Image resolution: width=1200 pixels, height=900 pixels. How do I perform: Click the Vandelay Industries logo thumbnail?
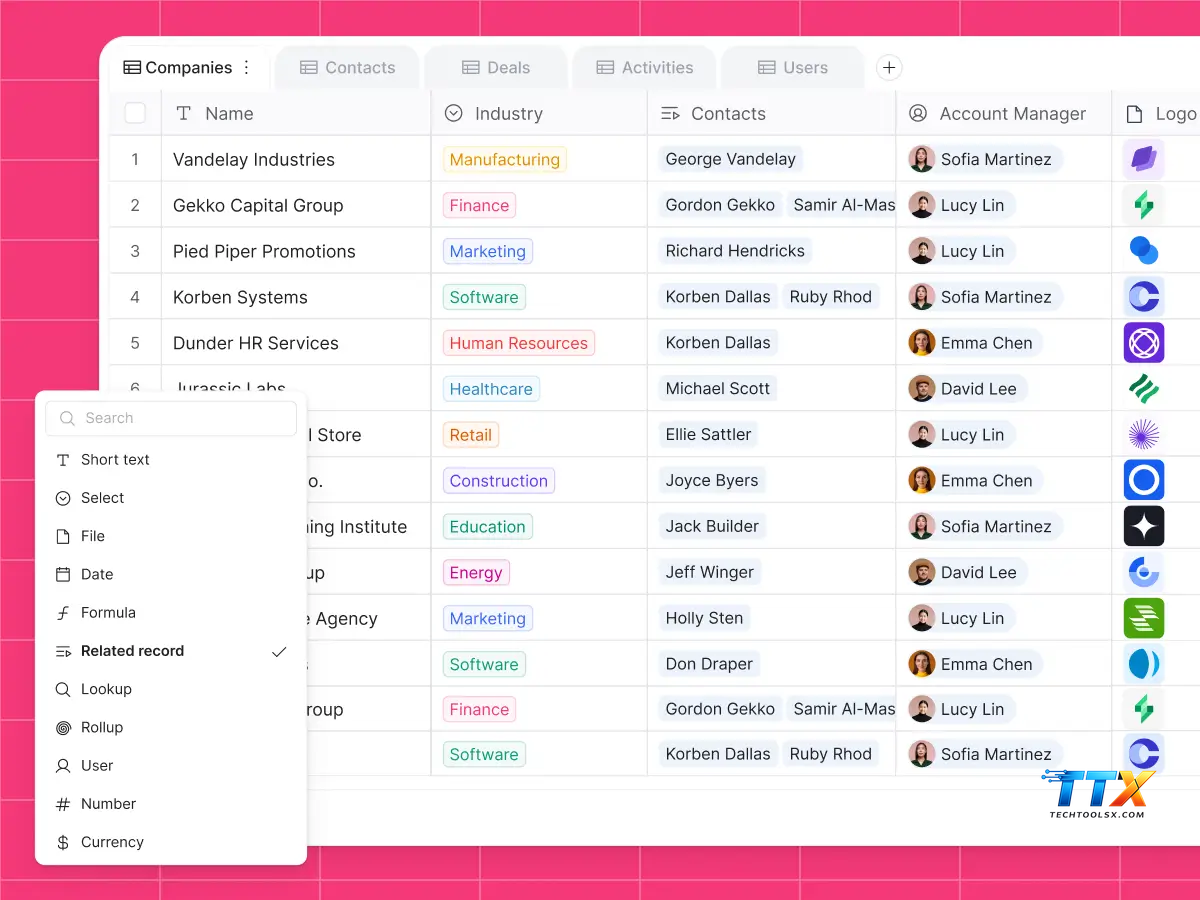[x=1143, y=159]
